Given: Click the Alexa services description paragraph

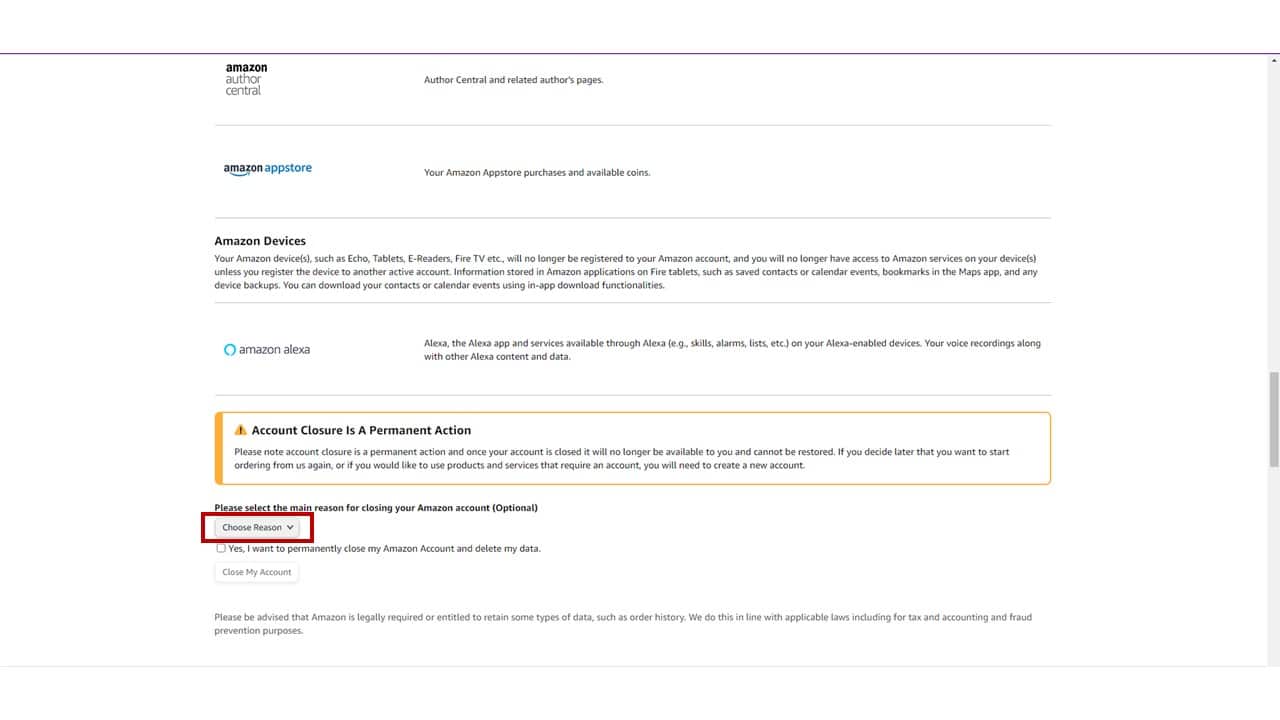Looking at the screenshot, I should point(732,350).
